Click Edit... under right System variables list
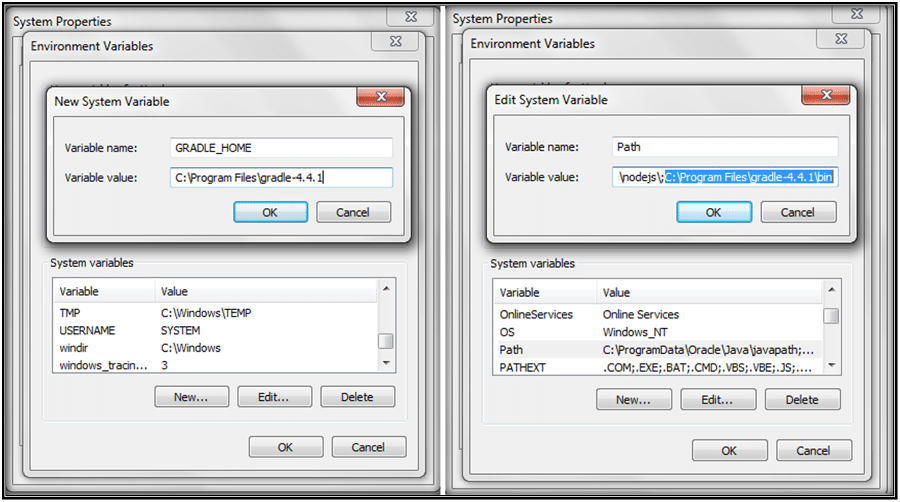The height and width of the screenshot is (502, 900). (x=717, y=400)
